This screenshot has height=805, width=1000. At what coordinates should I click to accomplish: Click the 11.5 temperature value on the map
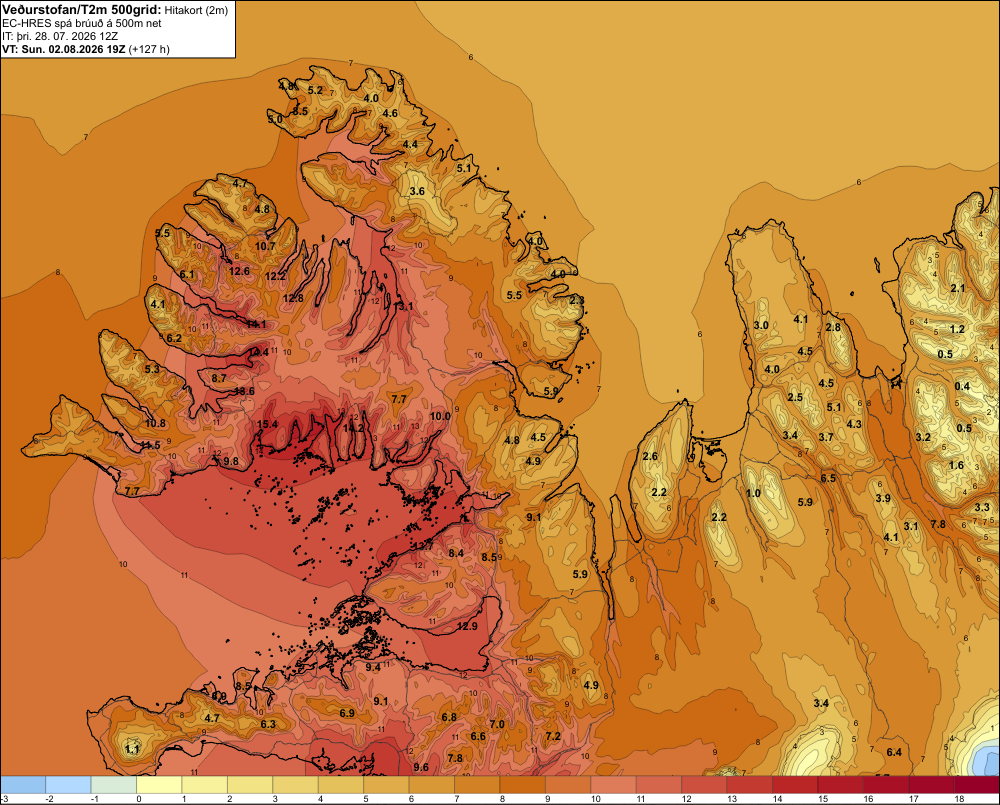[x=150, y=445]
